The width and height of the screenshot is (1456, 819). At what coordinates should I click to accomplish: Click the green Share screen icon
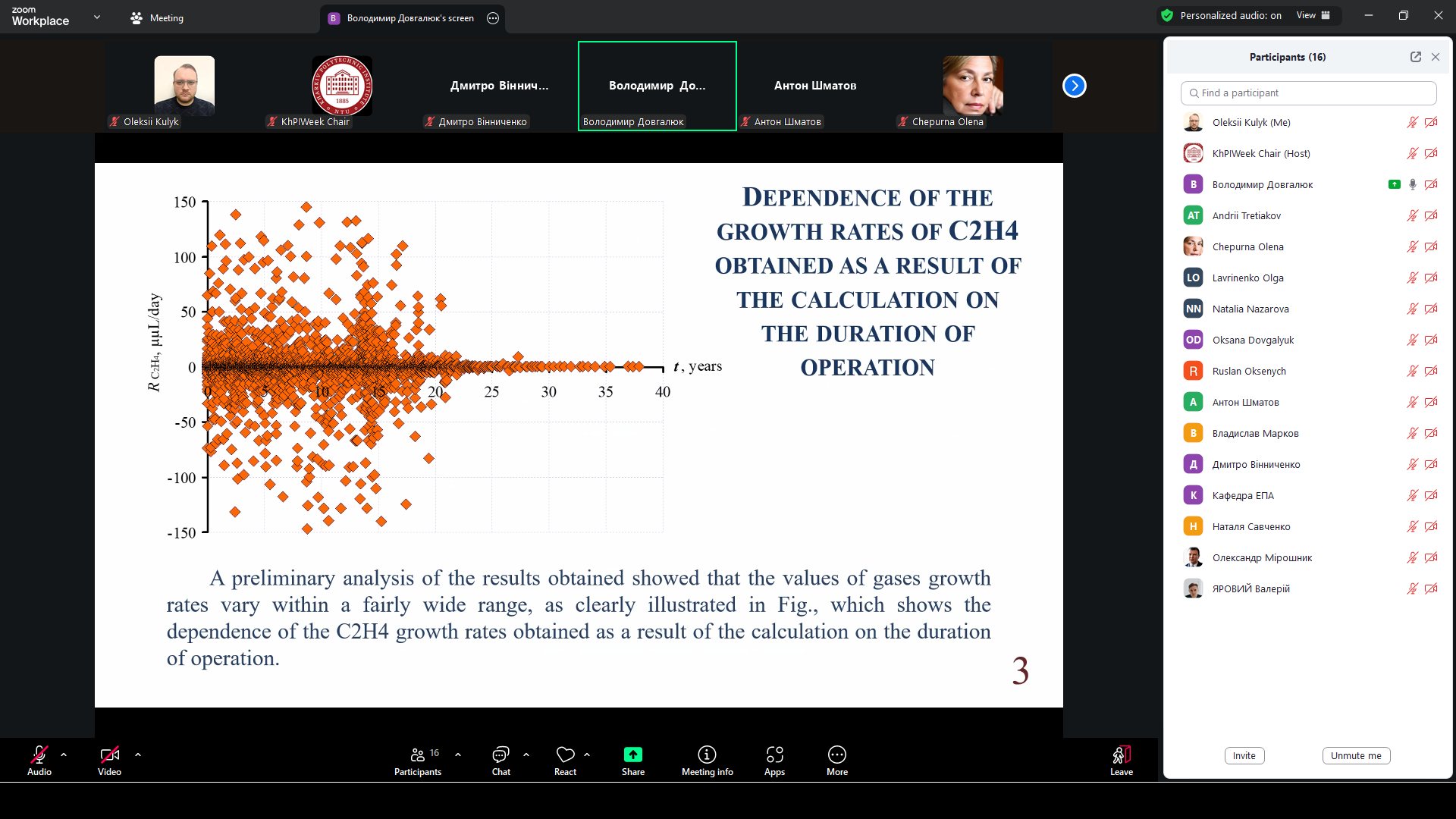coord(632,755)
